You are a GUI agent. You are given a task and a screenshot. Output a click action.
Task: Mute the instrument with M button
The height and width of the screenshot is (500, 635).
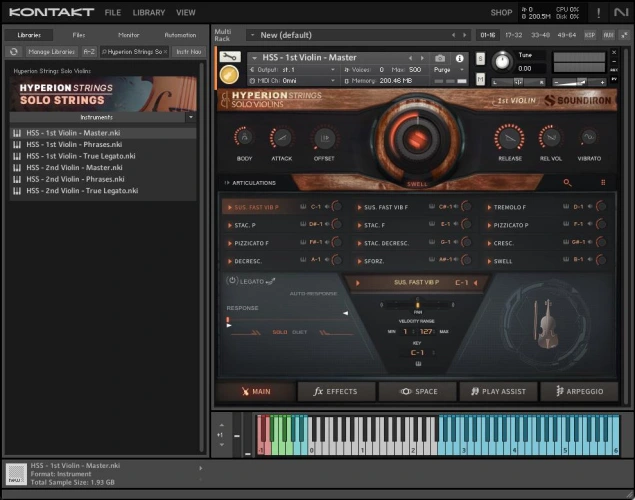481,77
